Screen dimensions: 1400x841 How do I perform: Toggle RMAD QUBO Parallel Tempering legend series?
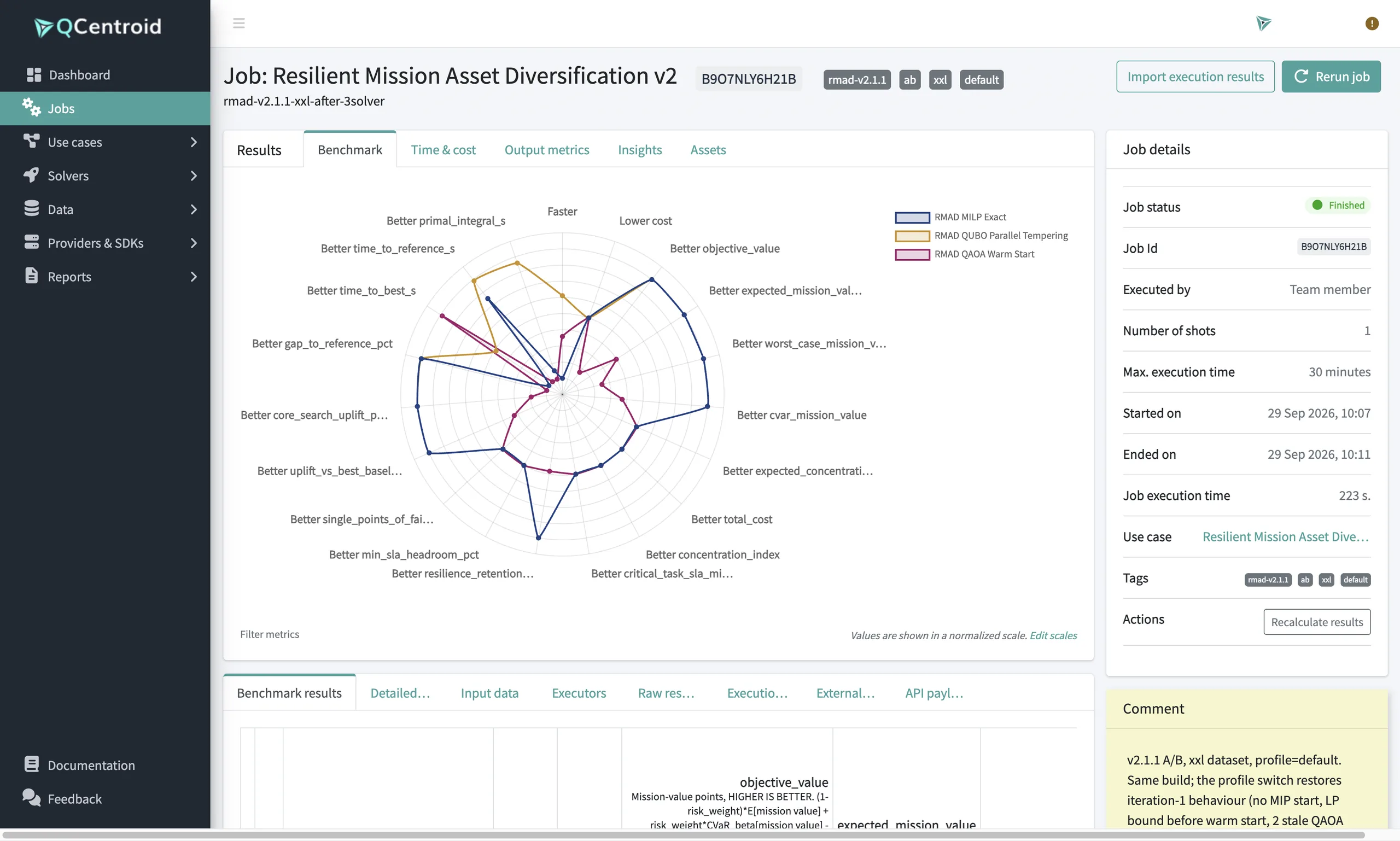pos(981,236)
